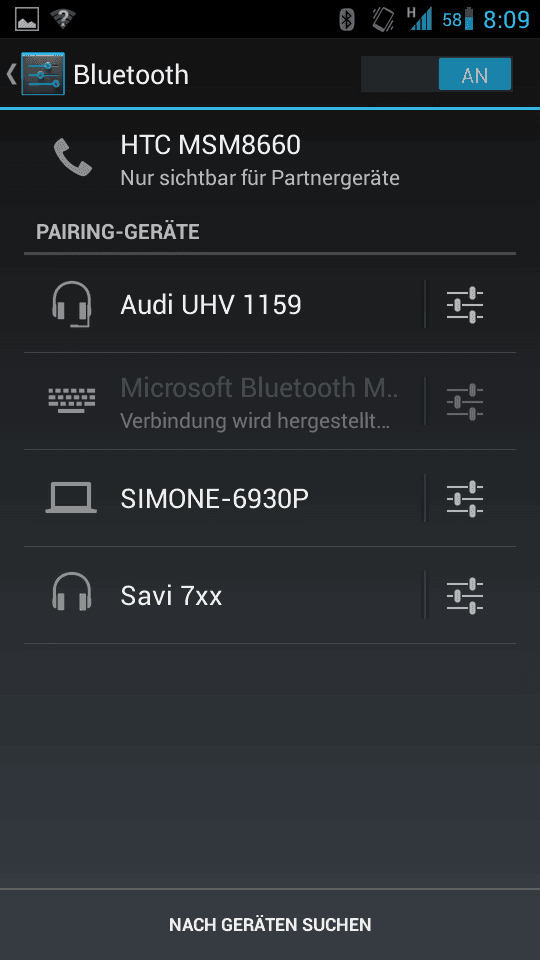Open settings for Audi UHV 1159
Screen dimensions: 540x960
(465, 304)
